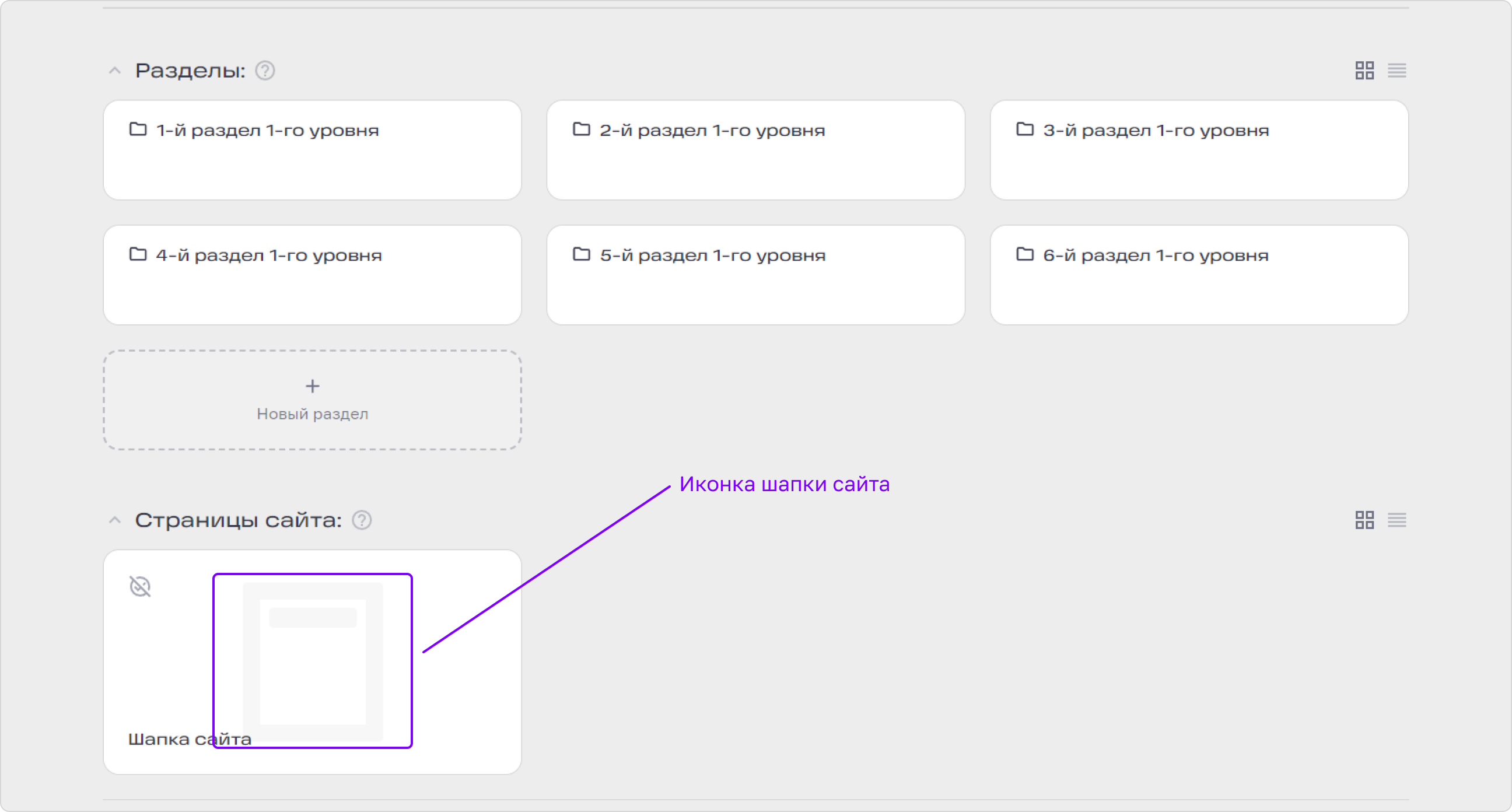Switch Страницы сайта to list view
Screen dimensions: 1512x812
[1397, 520]
